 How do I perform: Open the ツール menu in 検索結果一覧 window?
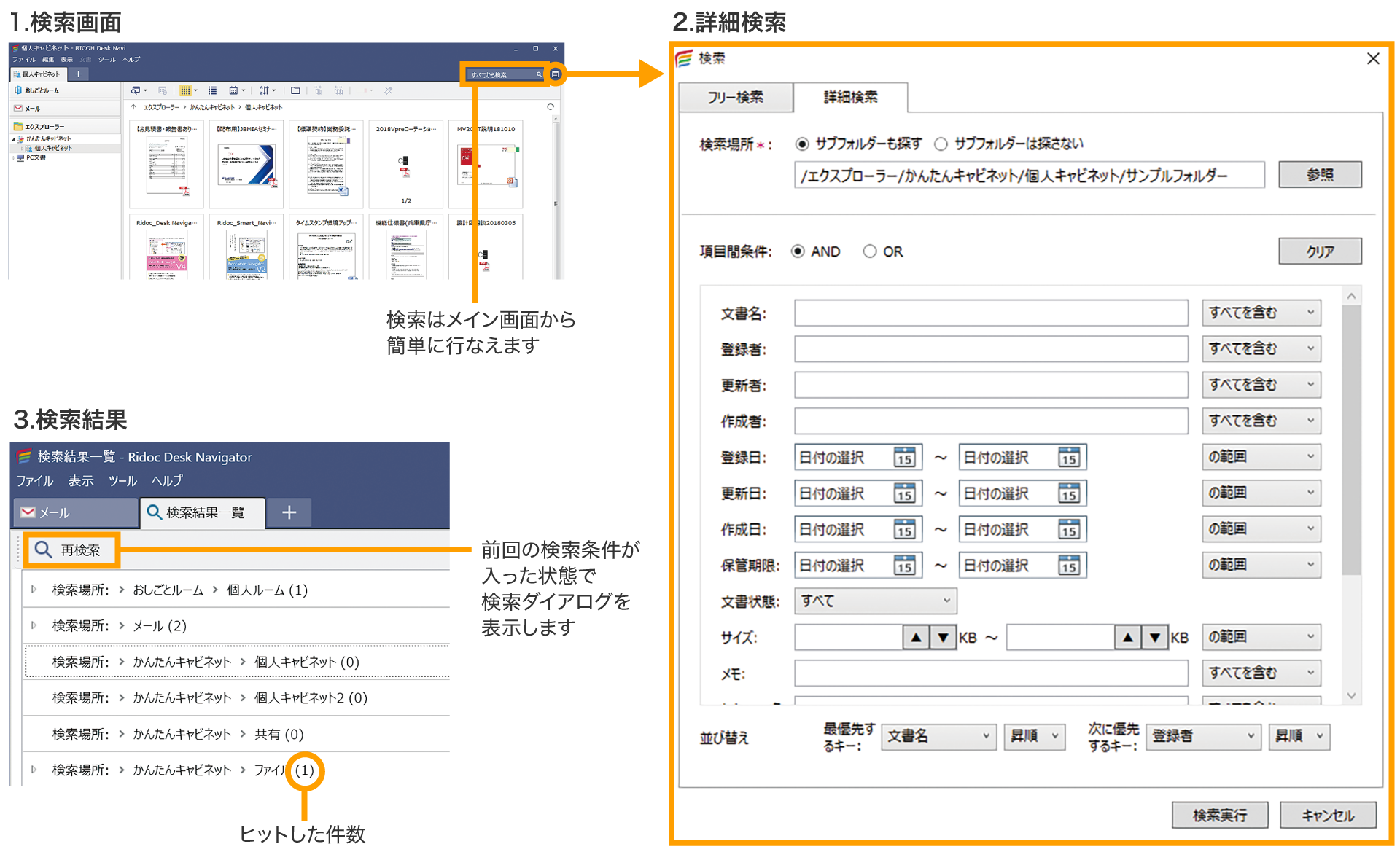click(x=122, y=481)
